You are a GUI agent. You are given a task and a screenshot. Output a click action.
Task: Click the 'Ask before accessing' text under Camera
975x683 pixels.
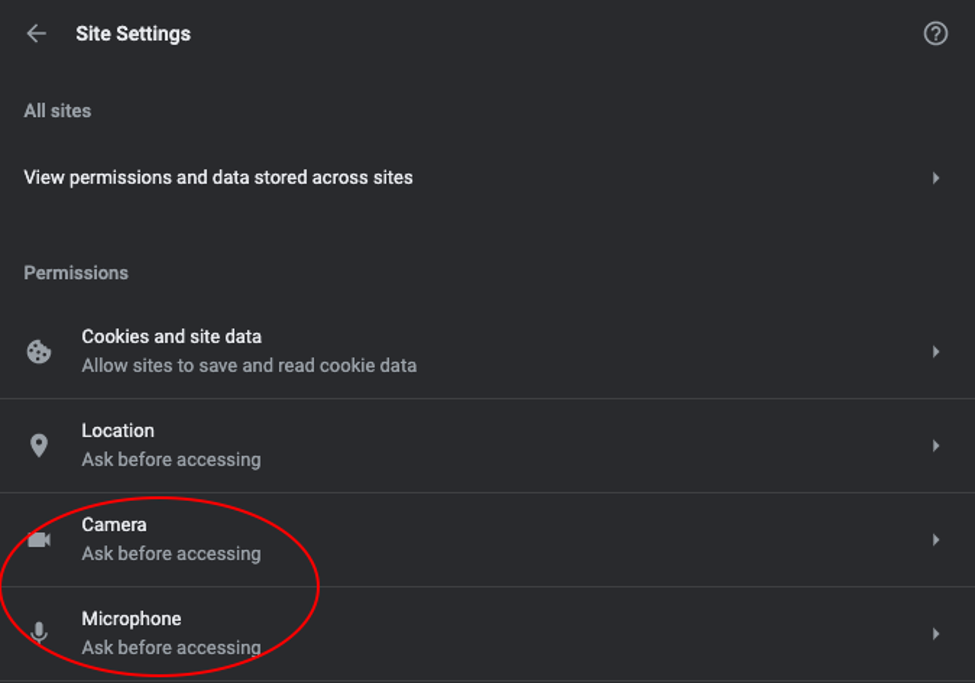(x=172, y=554)
